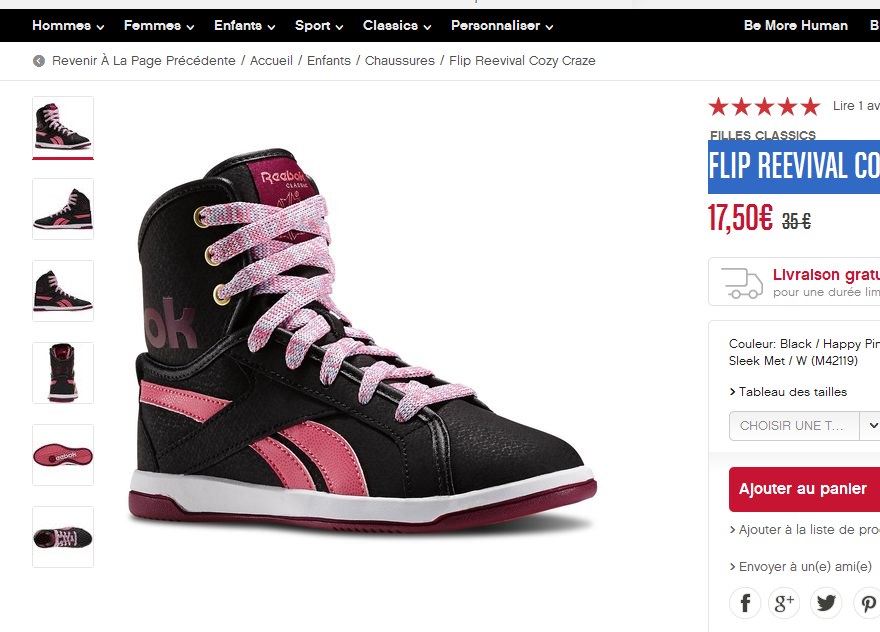Open the Classics navigation menu

tap(397, 26)
